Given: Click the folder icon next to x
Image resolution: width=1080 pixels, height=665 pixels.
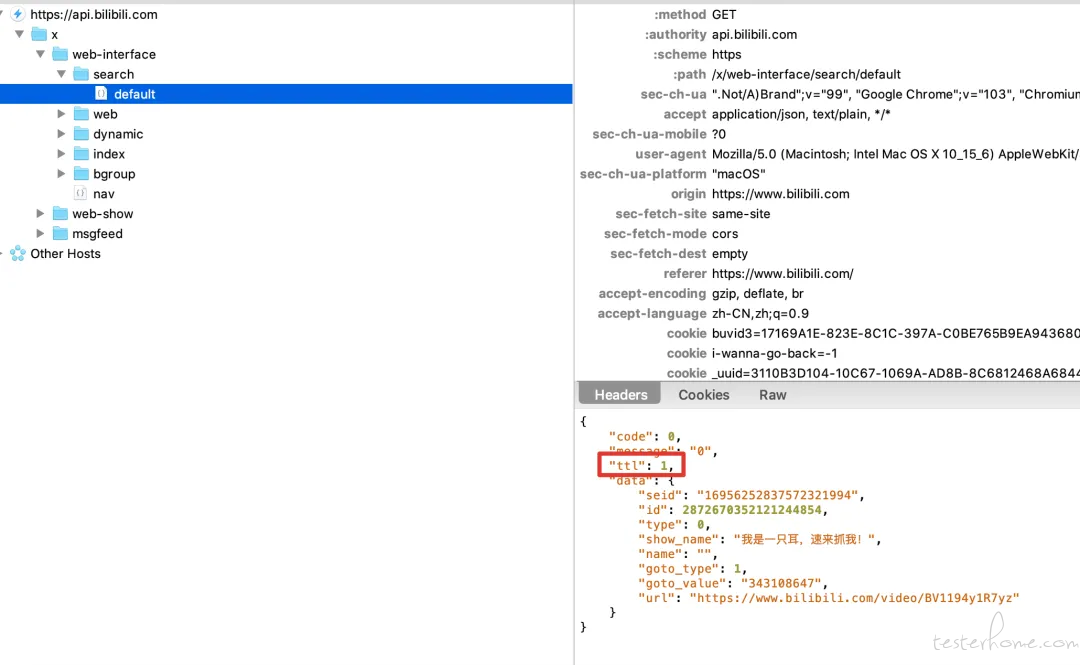Looking at the screenshot, I should point(39,34).
